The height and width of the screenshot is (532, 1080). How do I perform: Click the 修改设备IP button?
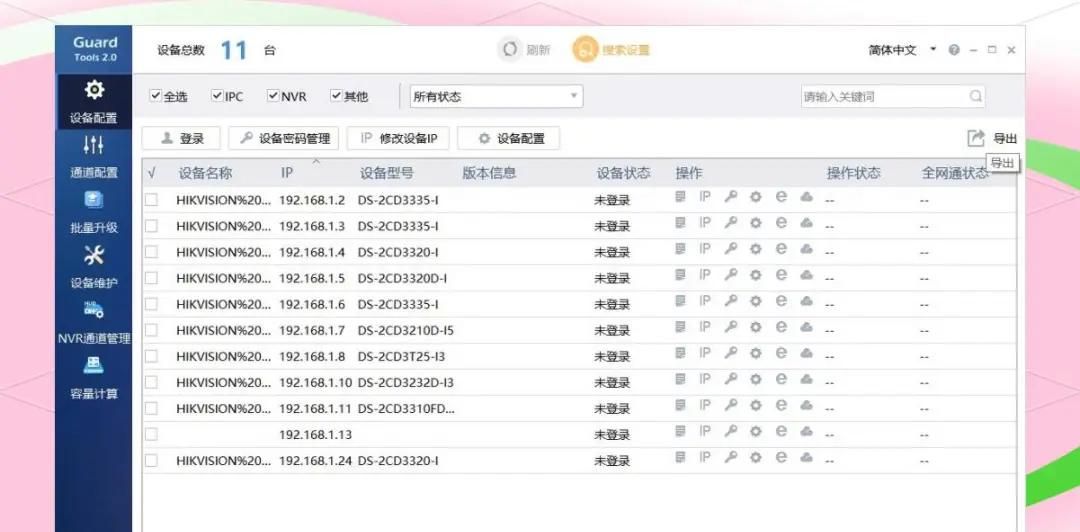click(x=398, y=139)
